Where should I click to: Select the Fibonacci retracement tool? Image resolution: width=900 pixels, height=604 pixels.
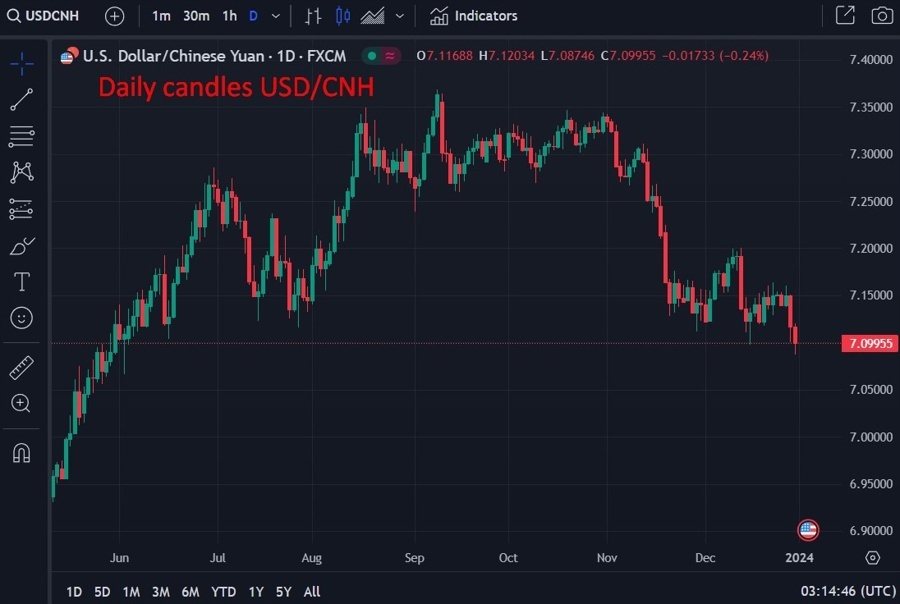(x=22, y=136)
